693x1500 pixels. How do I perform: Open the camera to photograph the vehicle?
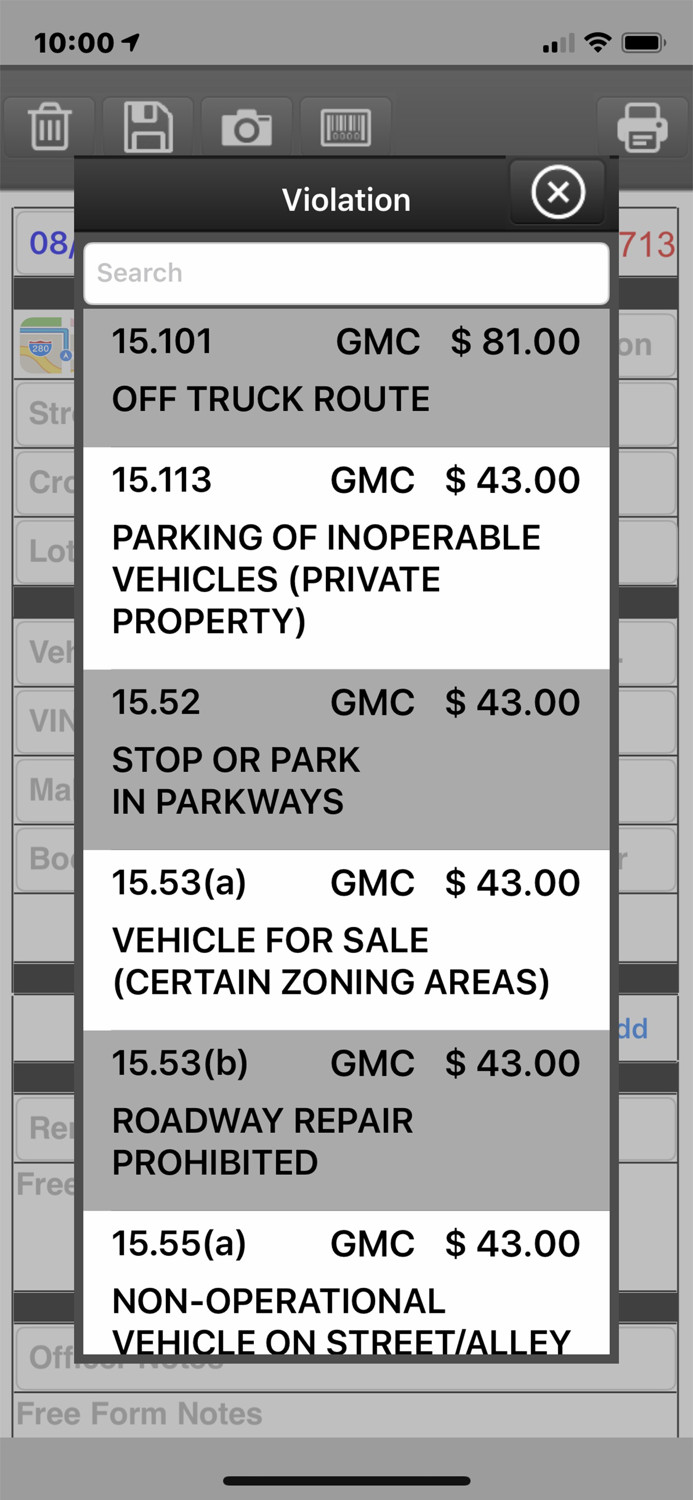point(246,127)
